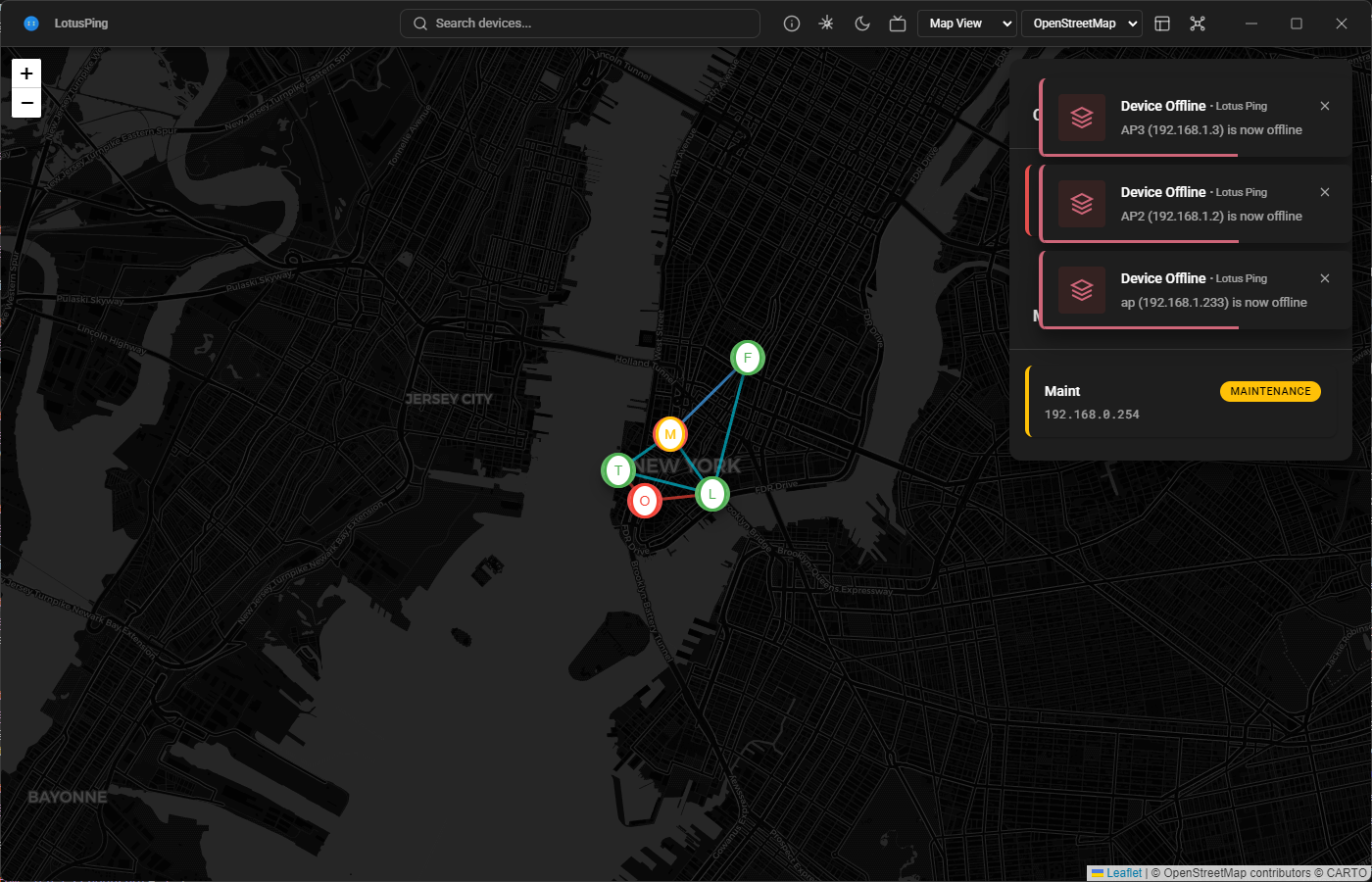Close the AP2 offline notification

(1325, 192)
